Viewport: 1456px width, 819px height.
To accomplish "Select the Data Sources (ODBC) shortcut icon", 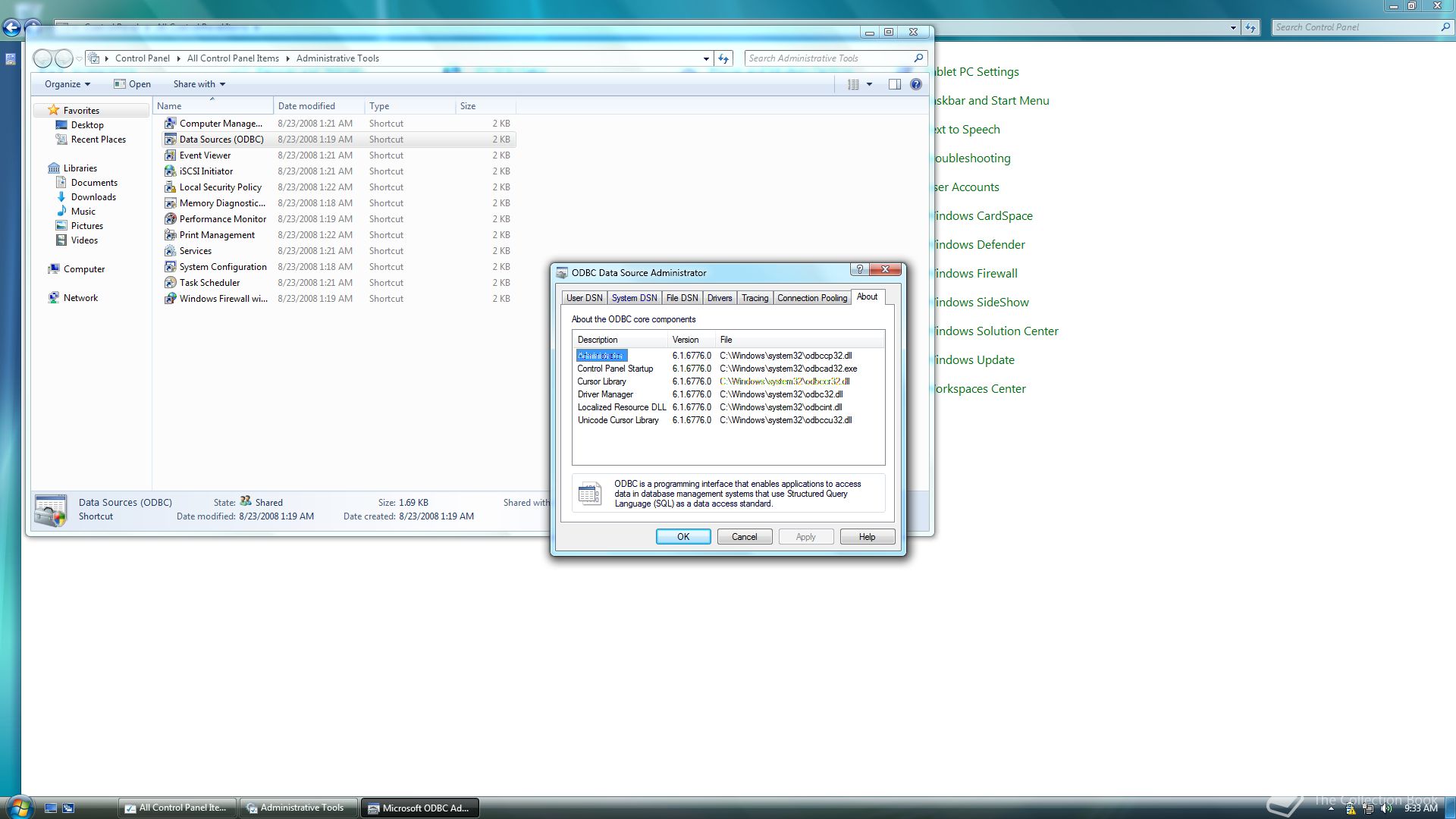I will [x=171, y=139].
